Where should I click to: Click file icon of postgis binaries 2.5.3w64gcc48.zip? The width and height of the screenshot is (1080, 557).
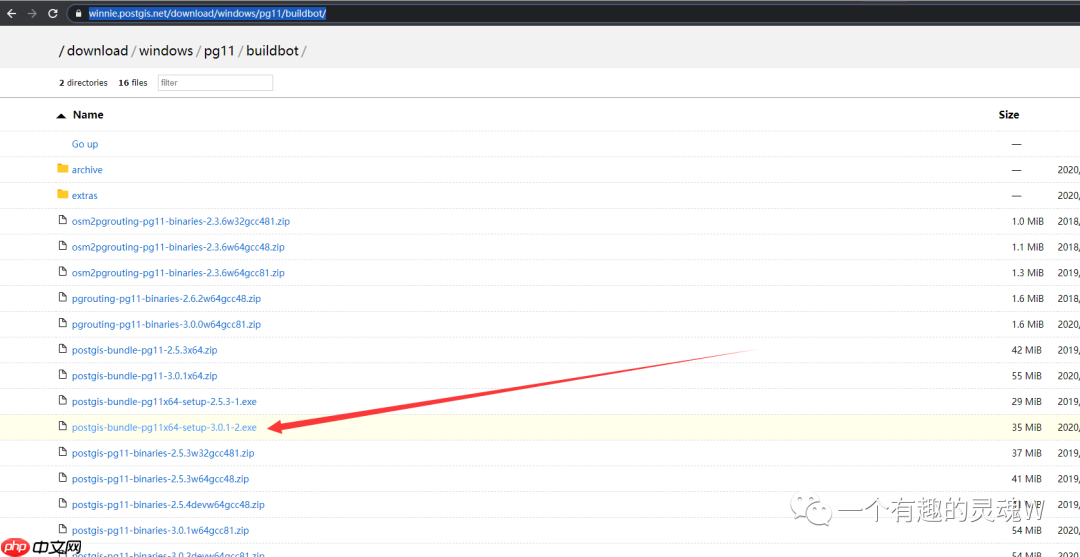click(x=63, y=478)
